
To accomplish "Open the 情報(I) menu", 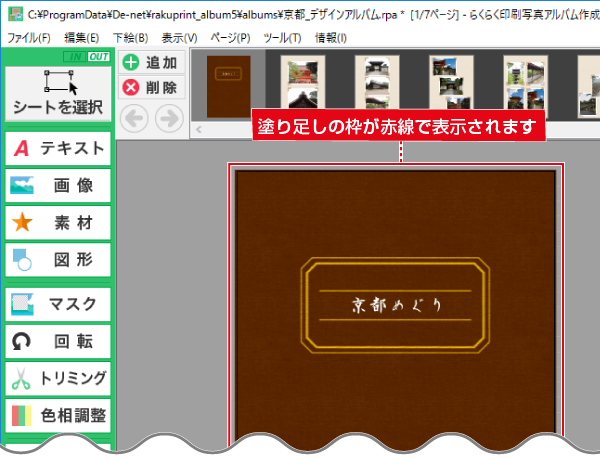I will tap(331, 38).
